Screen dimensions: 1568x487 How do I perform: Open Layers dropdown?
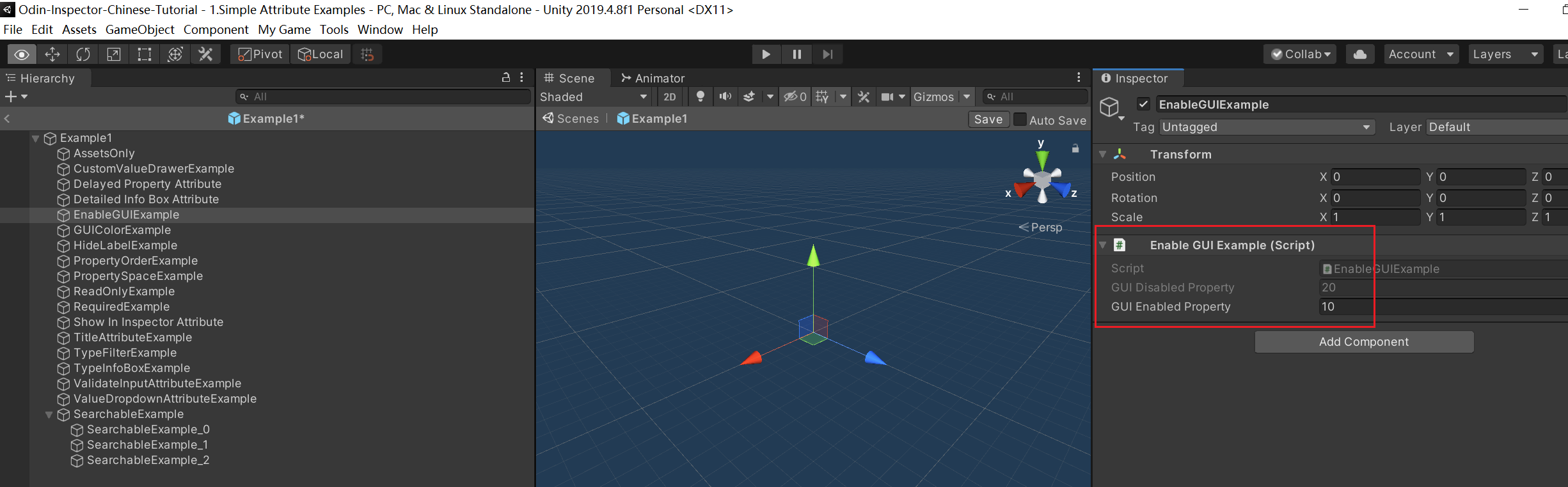1505,54
